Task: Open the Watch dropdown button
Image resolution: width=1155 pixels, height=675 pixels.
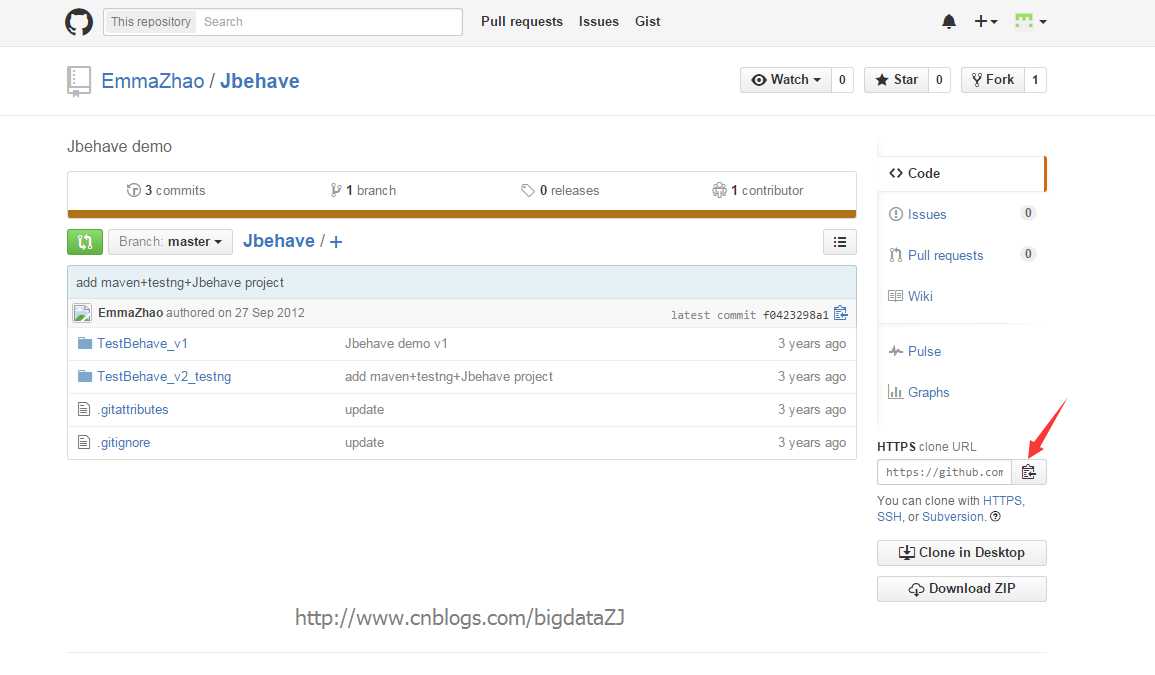Action: [786, 80]
